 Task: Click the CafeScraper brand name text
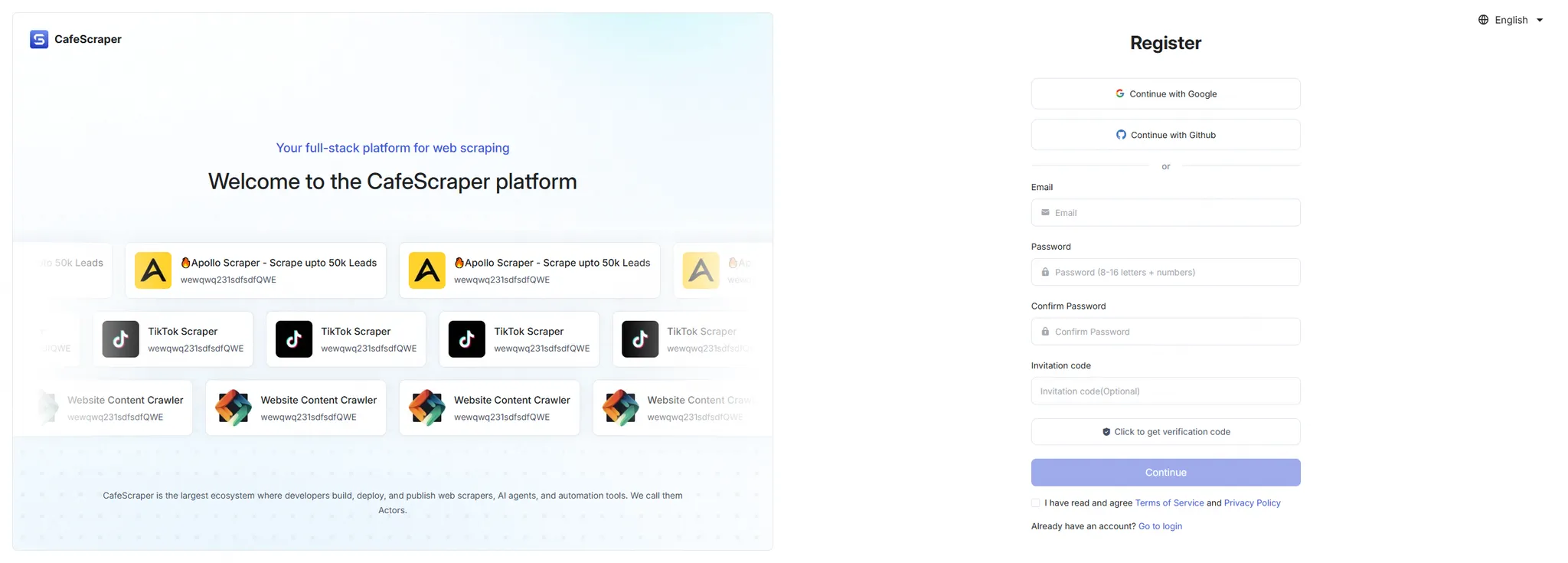[x=88, y=39]
